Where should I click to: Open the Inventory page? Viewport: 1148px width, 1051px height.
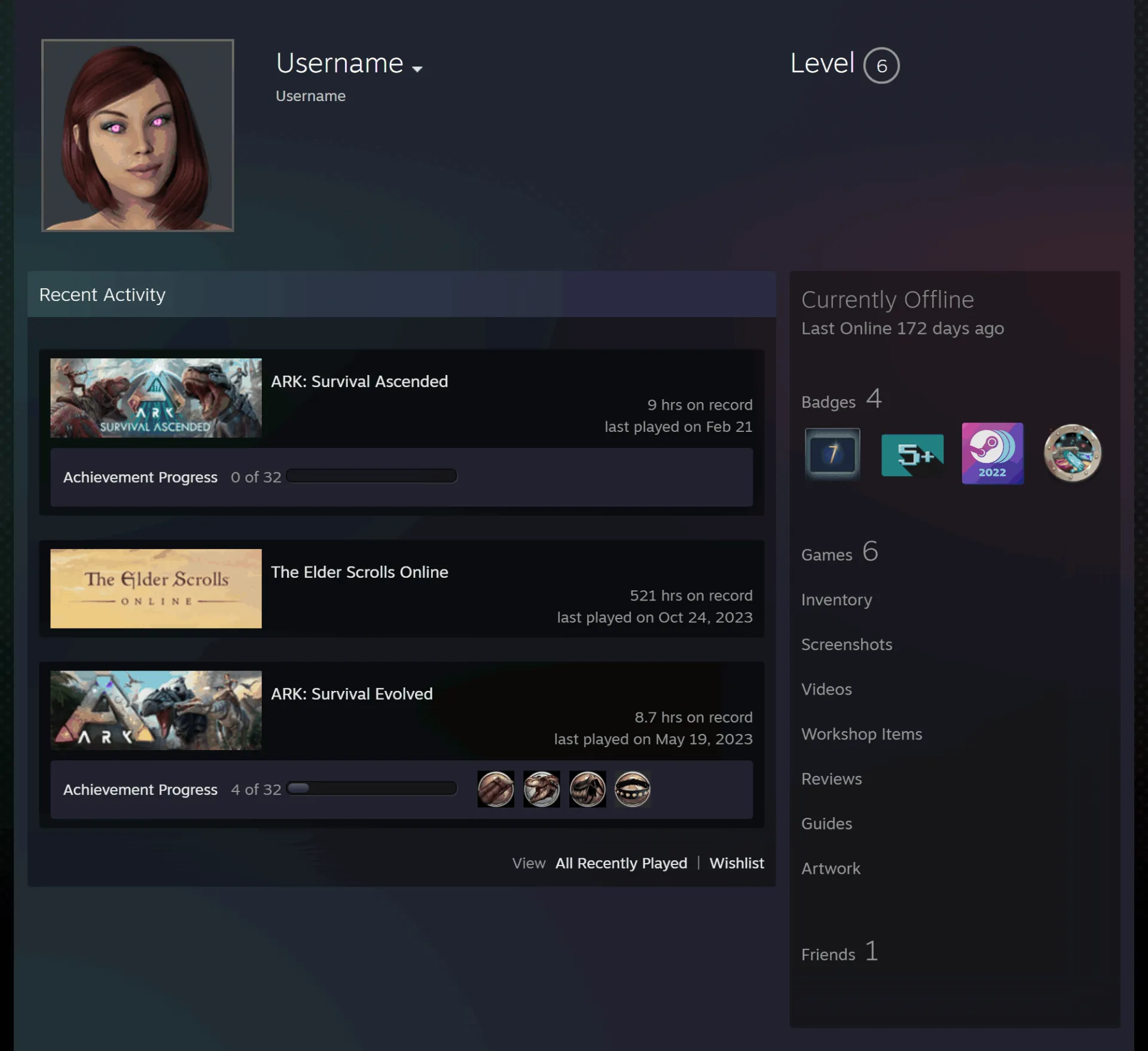click(836, 600)
